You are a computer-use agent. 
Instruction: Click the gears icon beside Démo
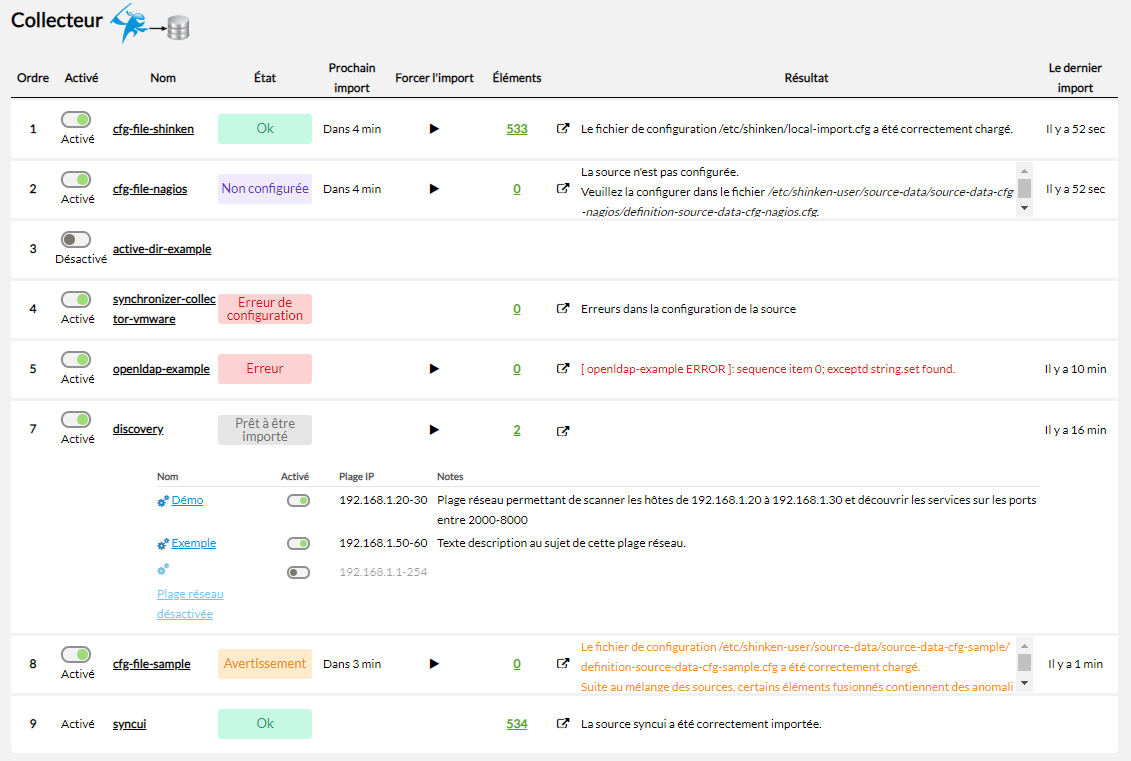click(163, 501)
